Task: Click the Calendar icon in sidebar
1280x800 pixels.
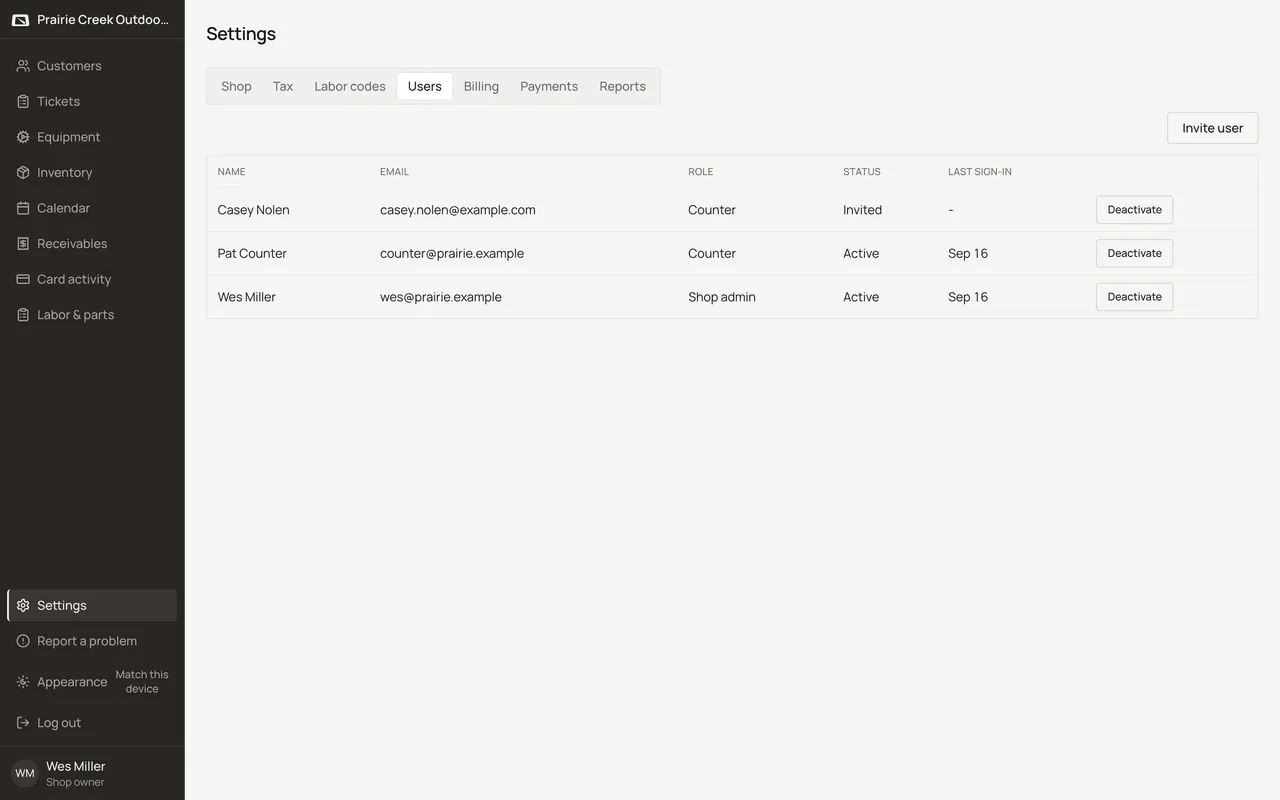Action: 23,208
